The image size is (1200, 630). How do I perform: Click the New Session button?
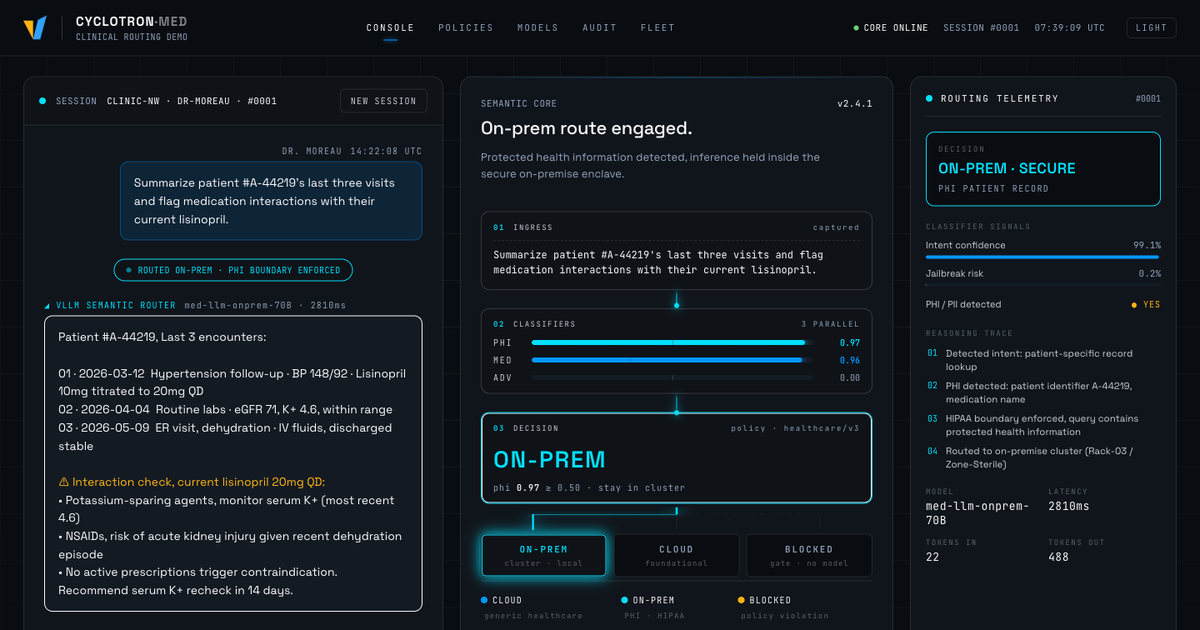click(384, 101)
